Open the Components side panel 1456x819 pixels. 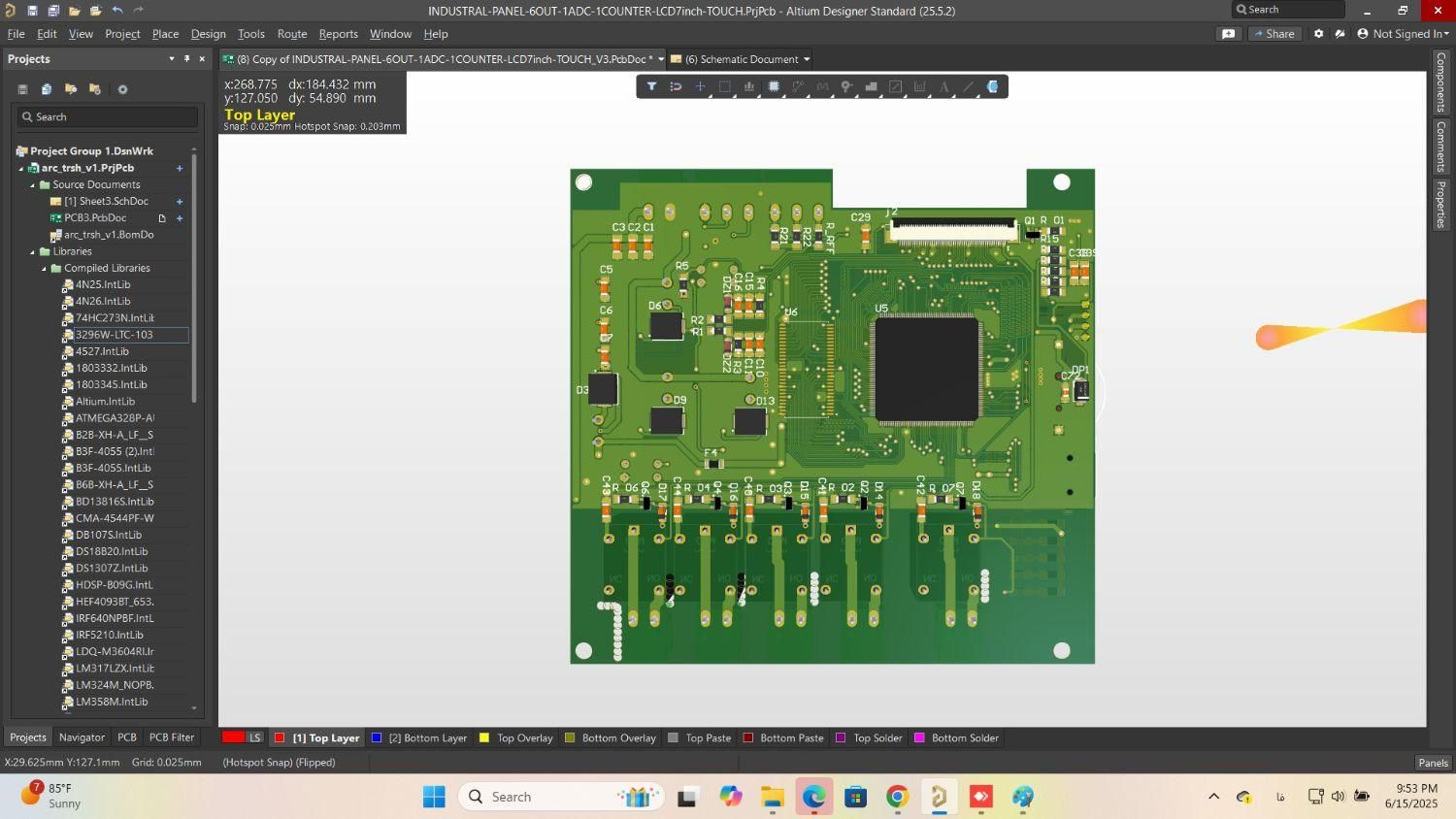pyautogui.click(x=1441, y=82)
